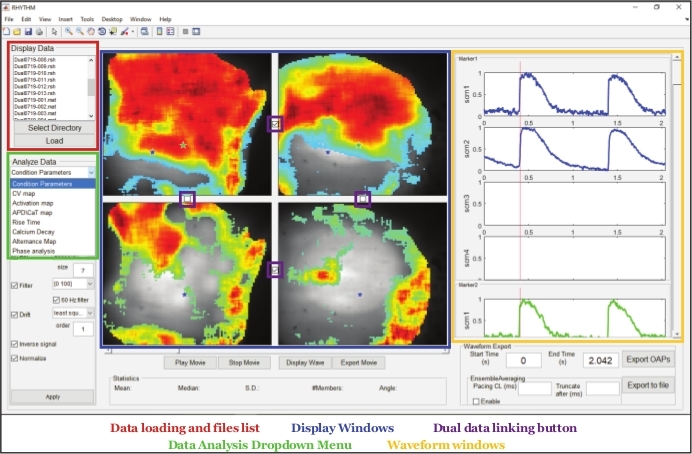Click the file list scrollbar down arrow
The width and height of the screenshot is (692, 454).
tap(91, 116)
